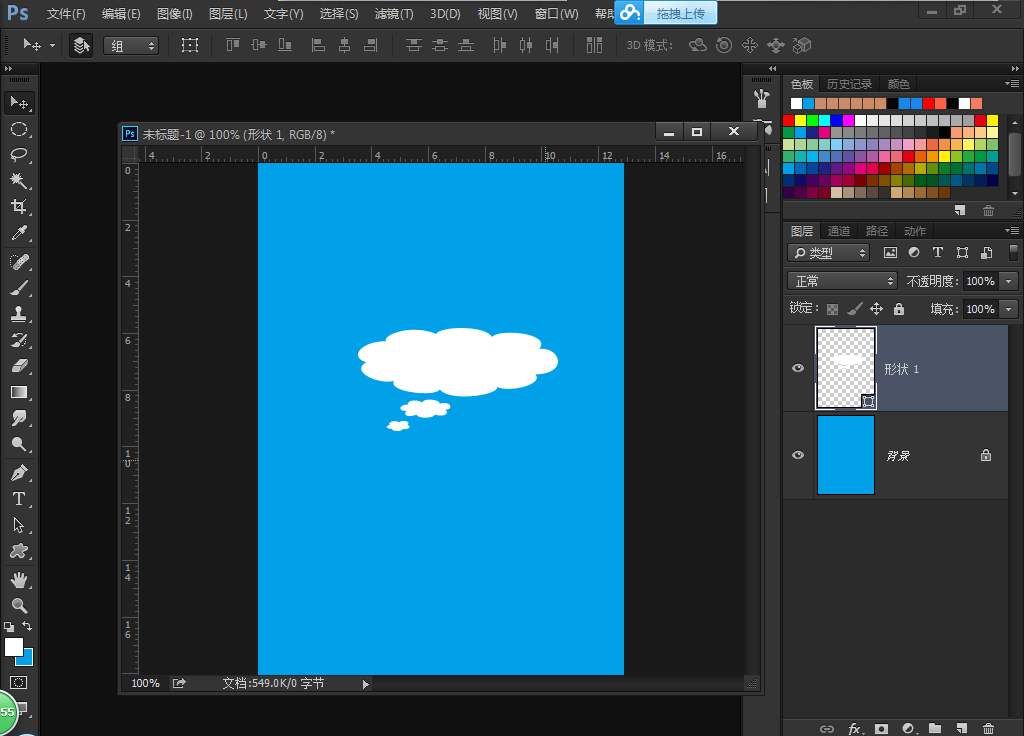Image resolution: width=1024 pixels, height=736 pixels.
Task: Select the Horizontal Type tool
Action: pos(18,499)
